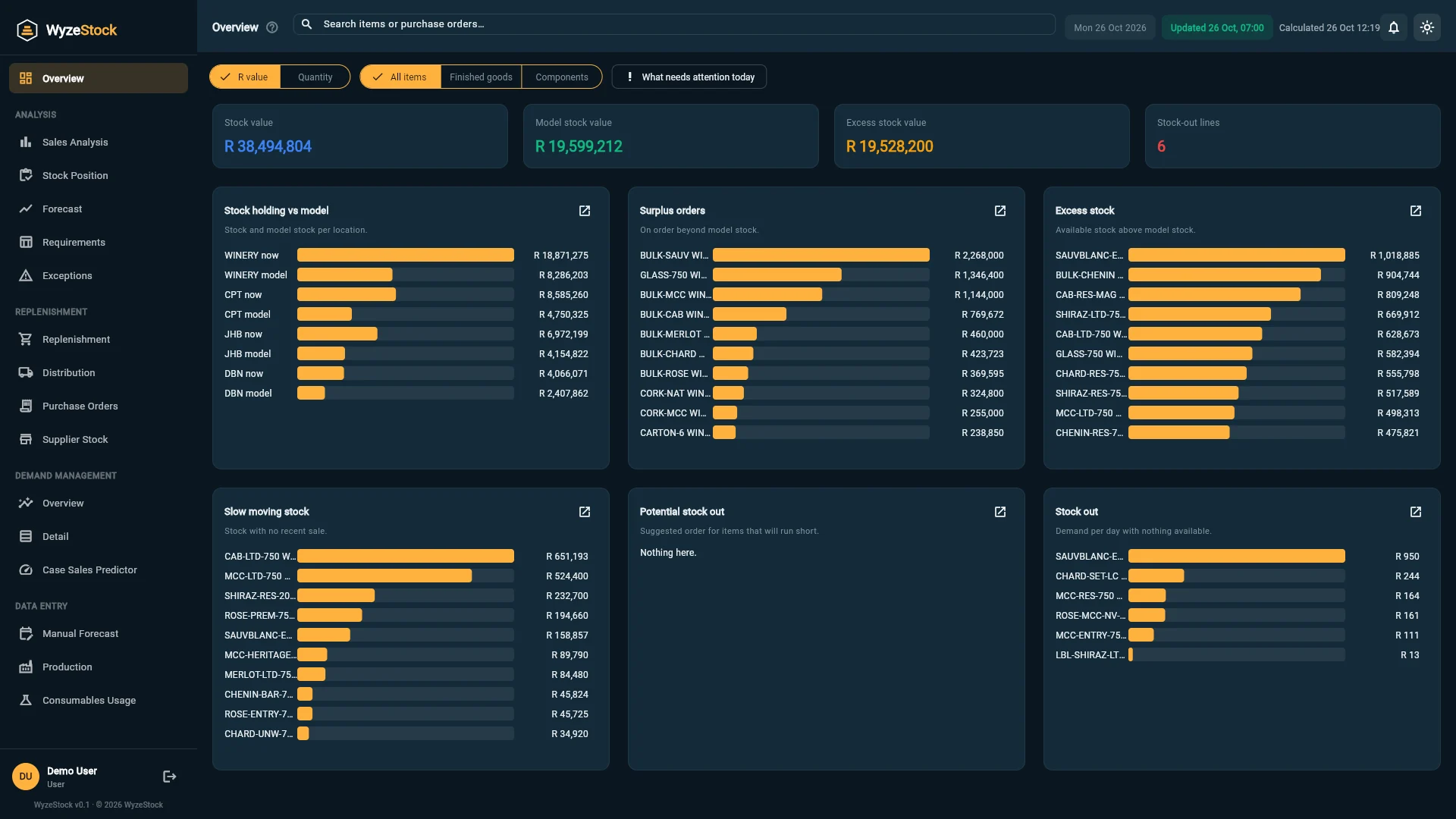Go to Overview in sidebar

pos(99,78)
